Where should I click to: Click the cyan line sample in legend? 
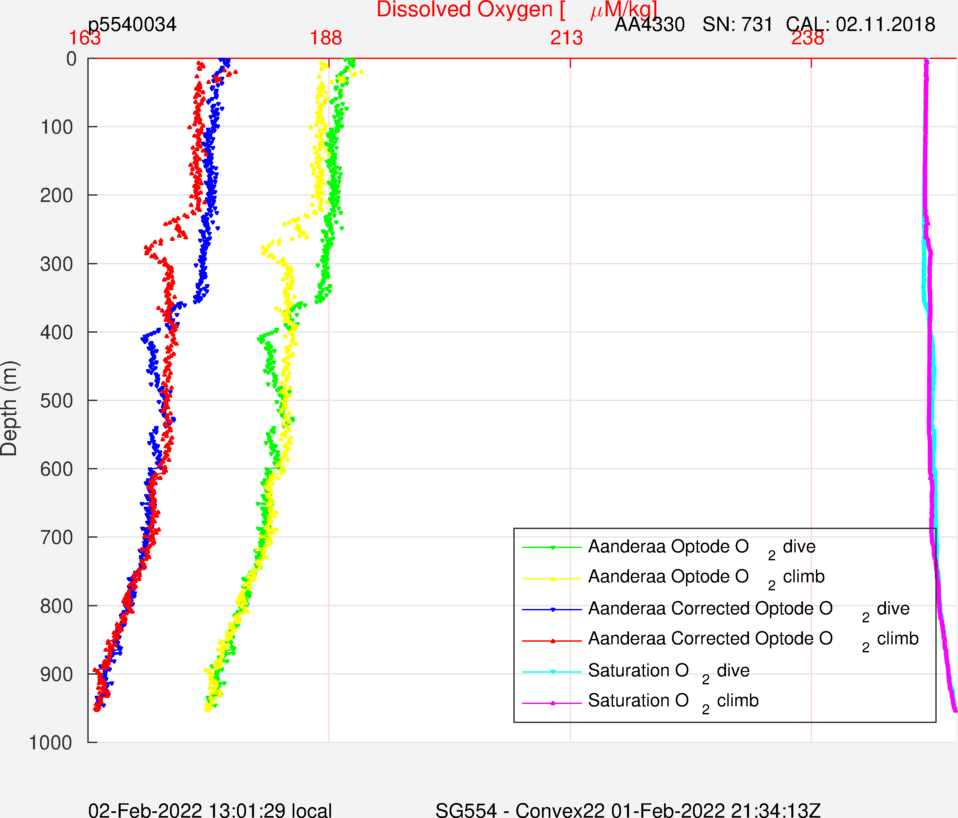point(552,672)
